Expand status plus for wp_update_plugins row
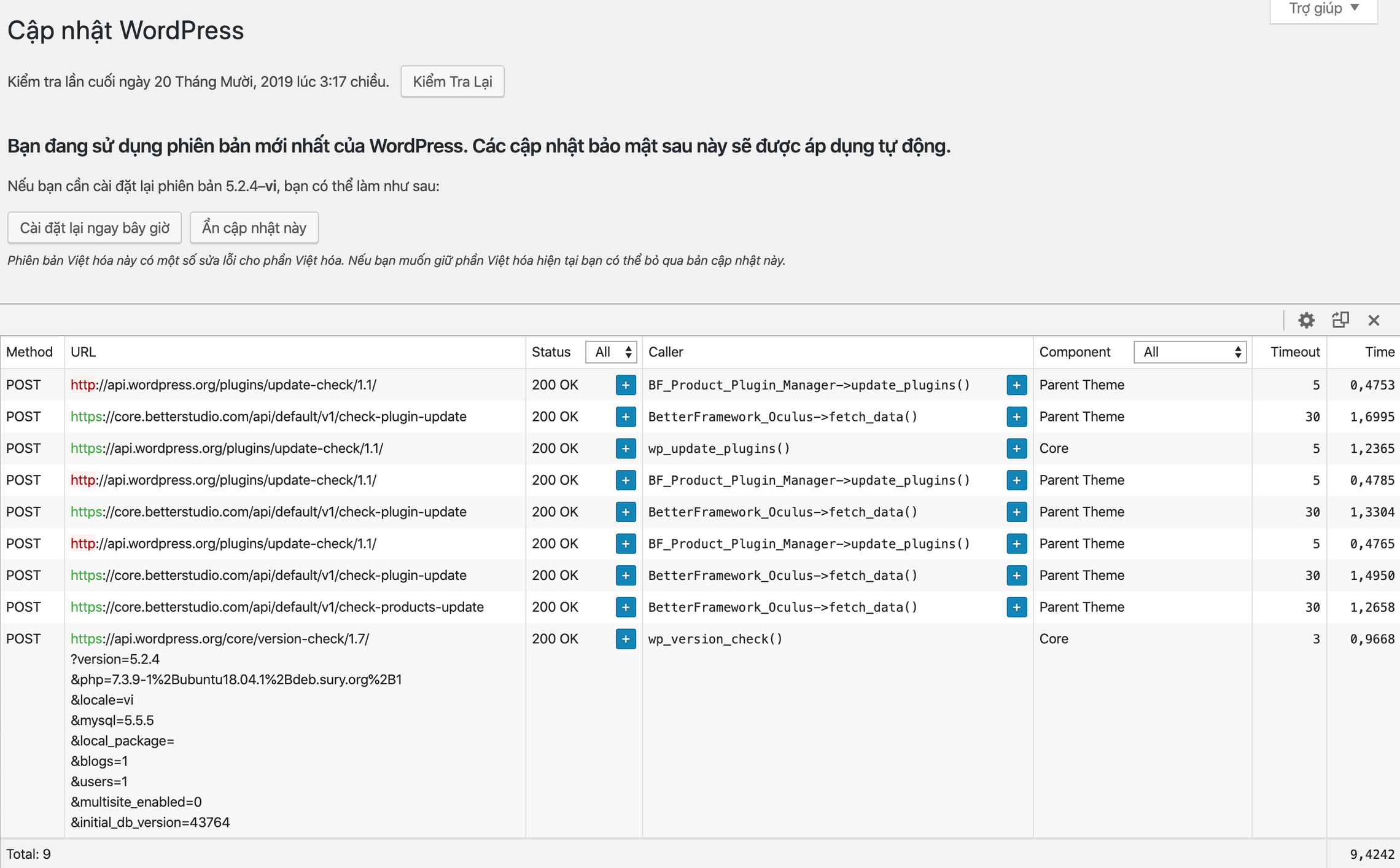Screen dimensions: 1400x868 pyautogui.click(x=626, y=448)
